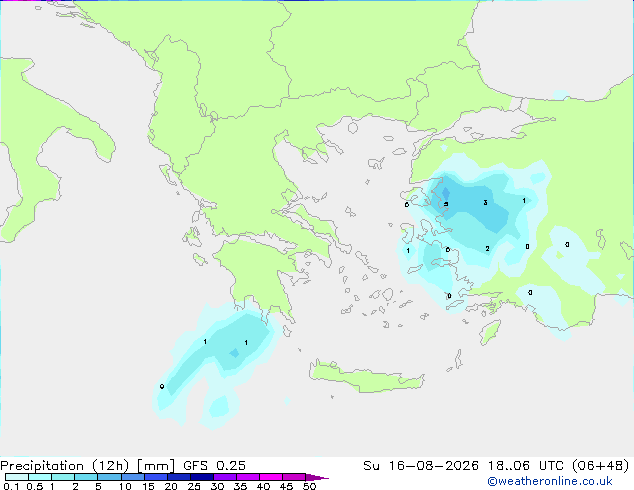This screenshot has width=634, height=490.
Task: Click the '20' legend scale label
Action: (x=171, y=486)
